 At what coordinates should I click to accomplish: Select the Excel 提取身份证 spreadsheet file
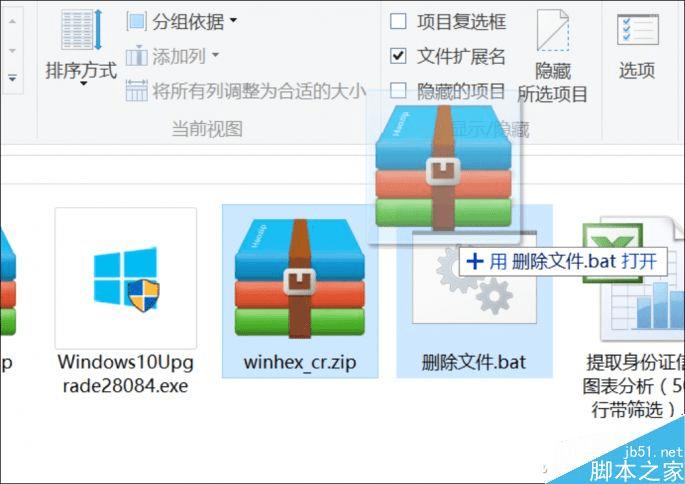pyautogui.click(x=633, y=280)
